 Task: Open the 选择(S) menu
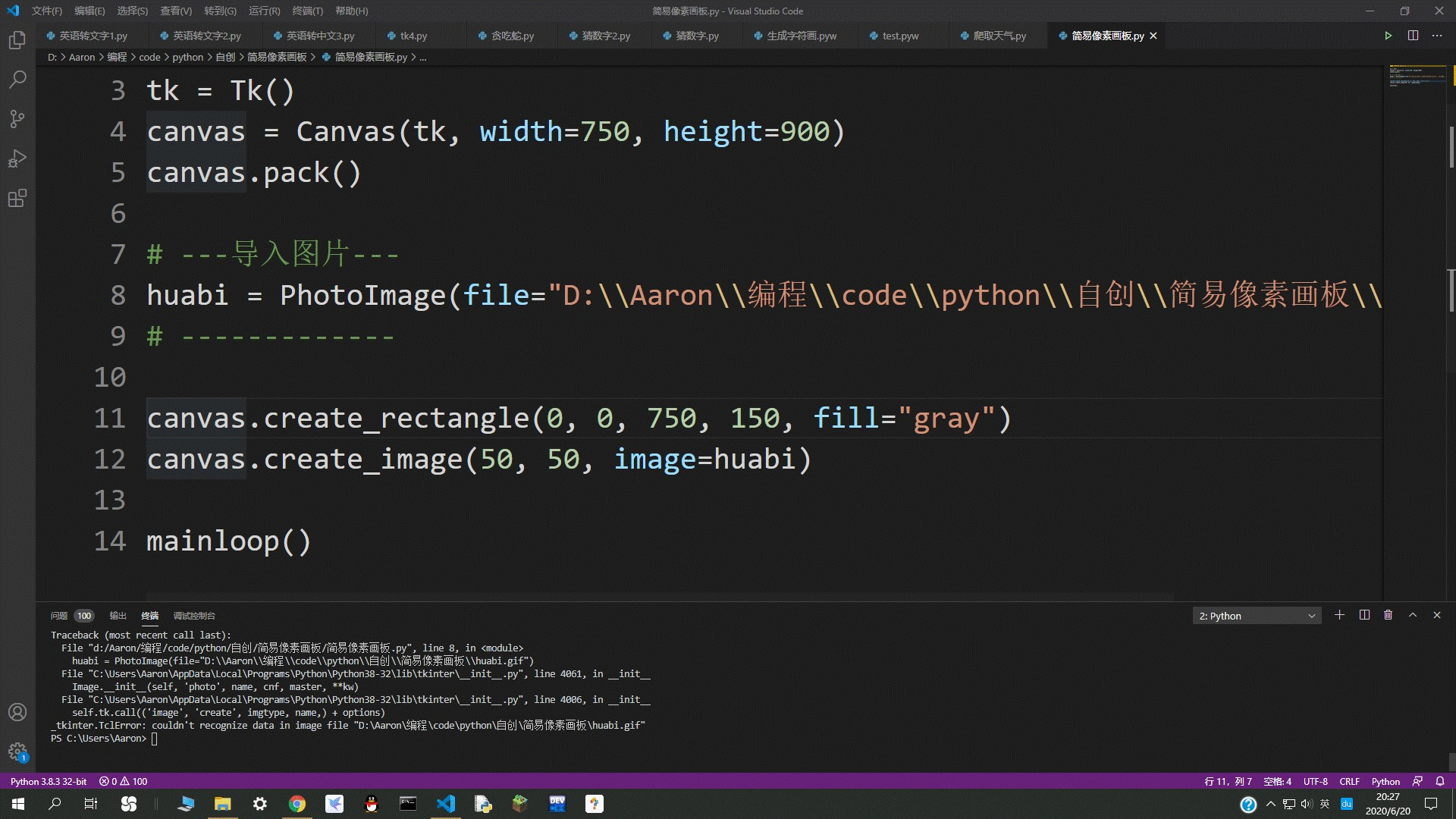point(133,11)
